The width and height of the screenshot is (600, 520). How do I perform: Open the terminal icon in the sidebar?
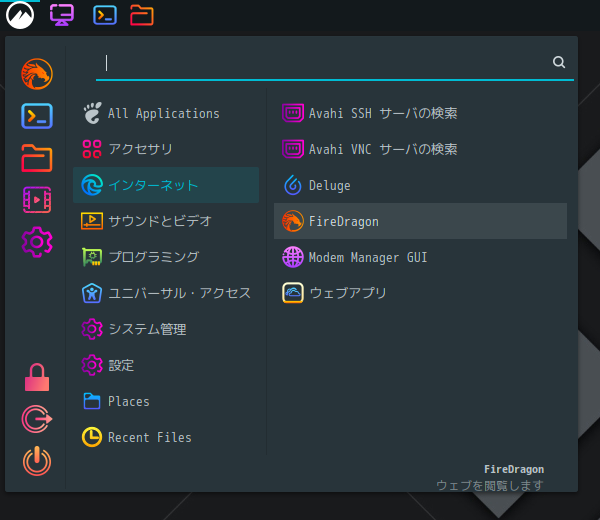pos(37,116)
